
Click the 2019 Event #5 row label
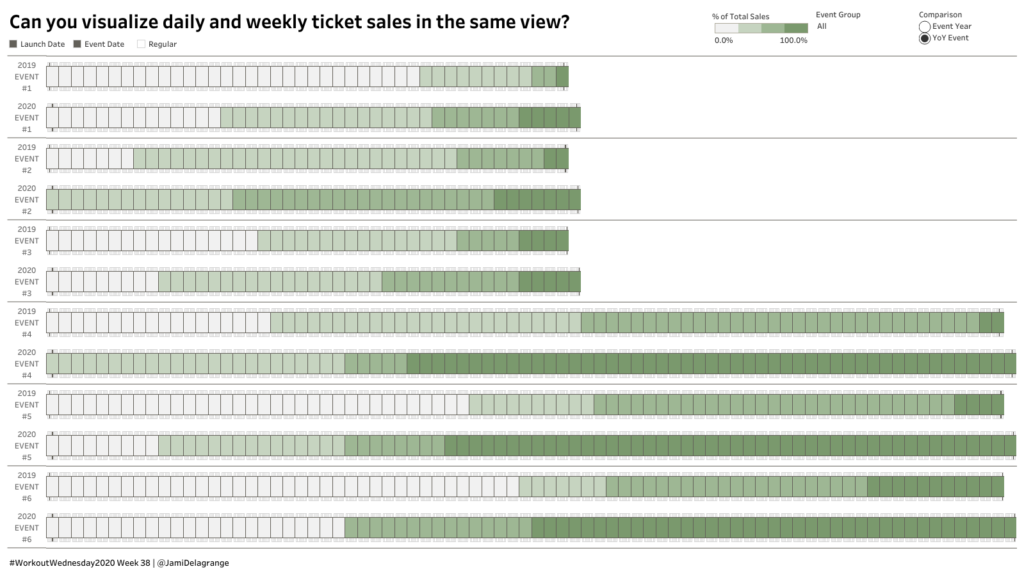coord(27,404)
